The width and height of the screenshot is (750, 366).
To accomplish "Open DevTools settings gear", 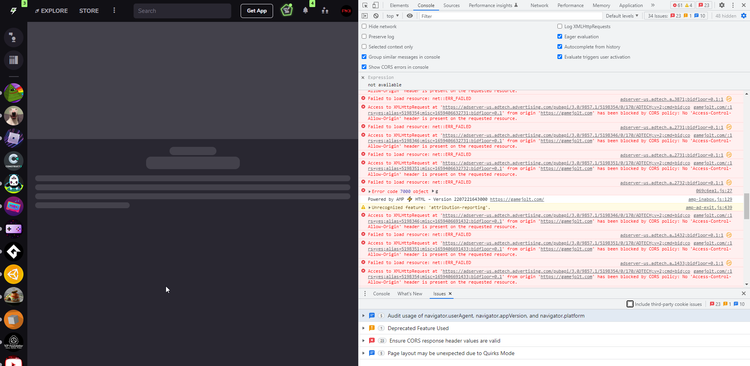I will click(x=722, y=5).
